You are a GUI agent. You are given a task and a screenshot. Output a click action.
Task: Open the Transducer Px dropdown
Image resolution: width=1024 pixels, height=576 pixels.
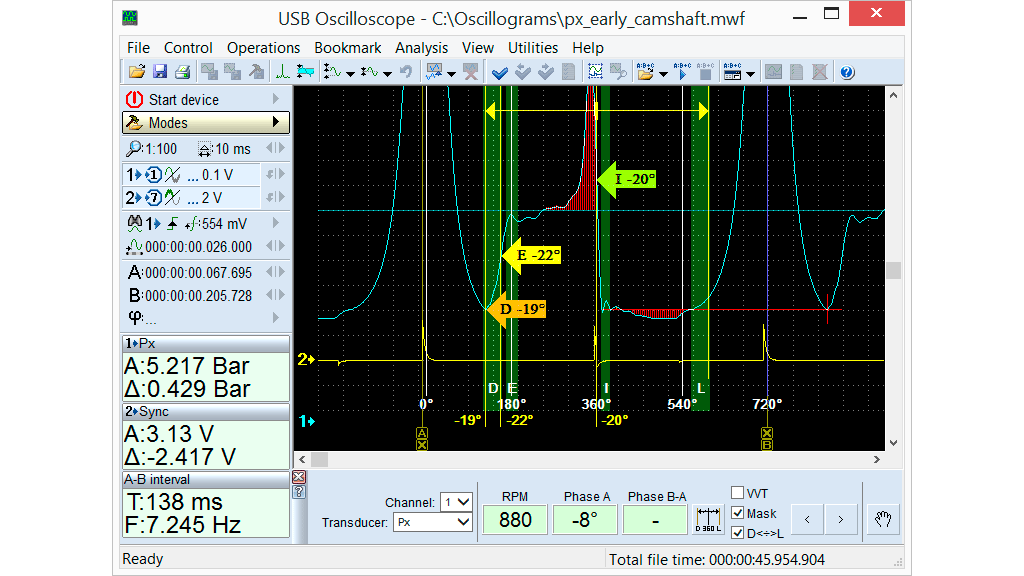432,522
